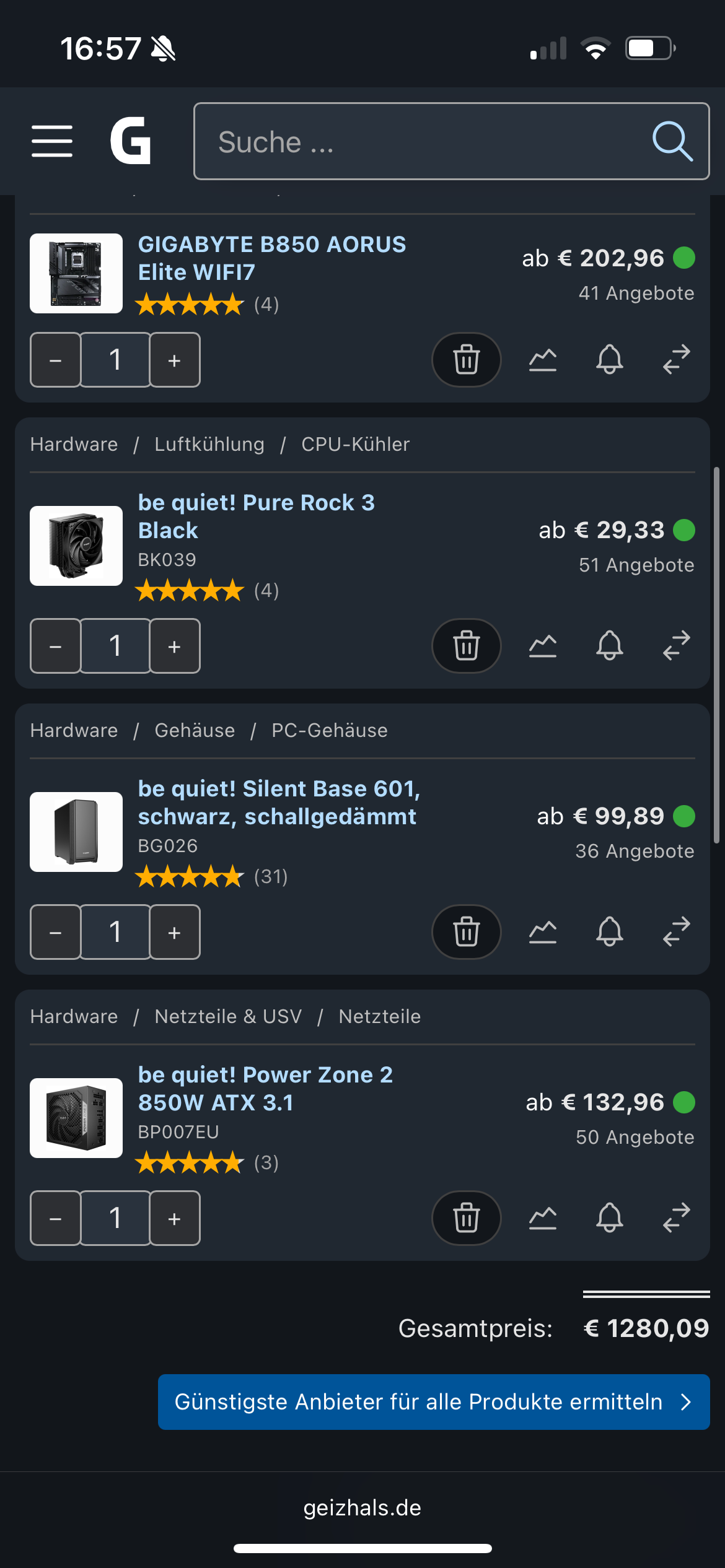Go to Netzteile & USV breadcrumb
This screenshot has width=725, height=1568.
[228, 1016]
